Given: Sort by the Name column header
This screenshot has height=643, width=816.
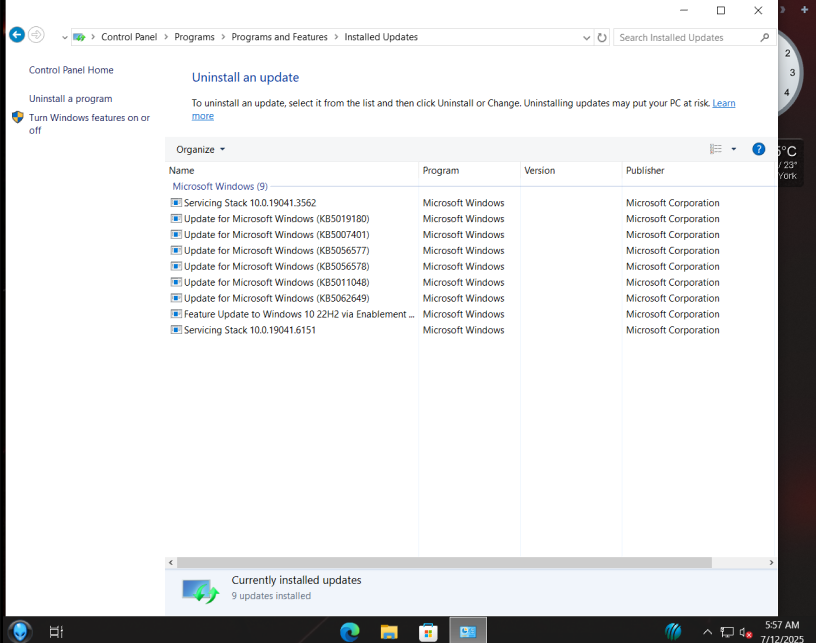Looking at the screenshot, I should coord(292,170).
